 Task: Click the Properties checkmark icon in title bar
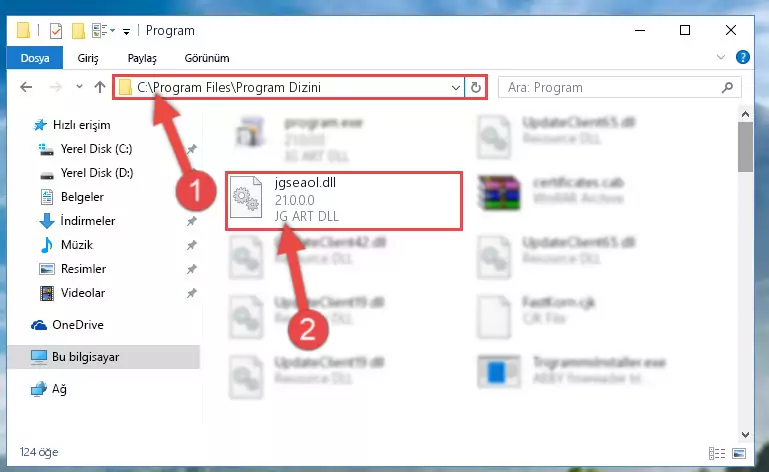click(56, 31)
